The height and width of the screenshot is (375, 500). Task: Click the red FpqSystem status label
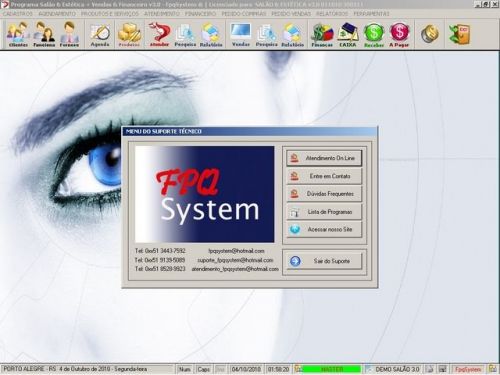pos(468,369)
